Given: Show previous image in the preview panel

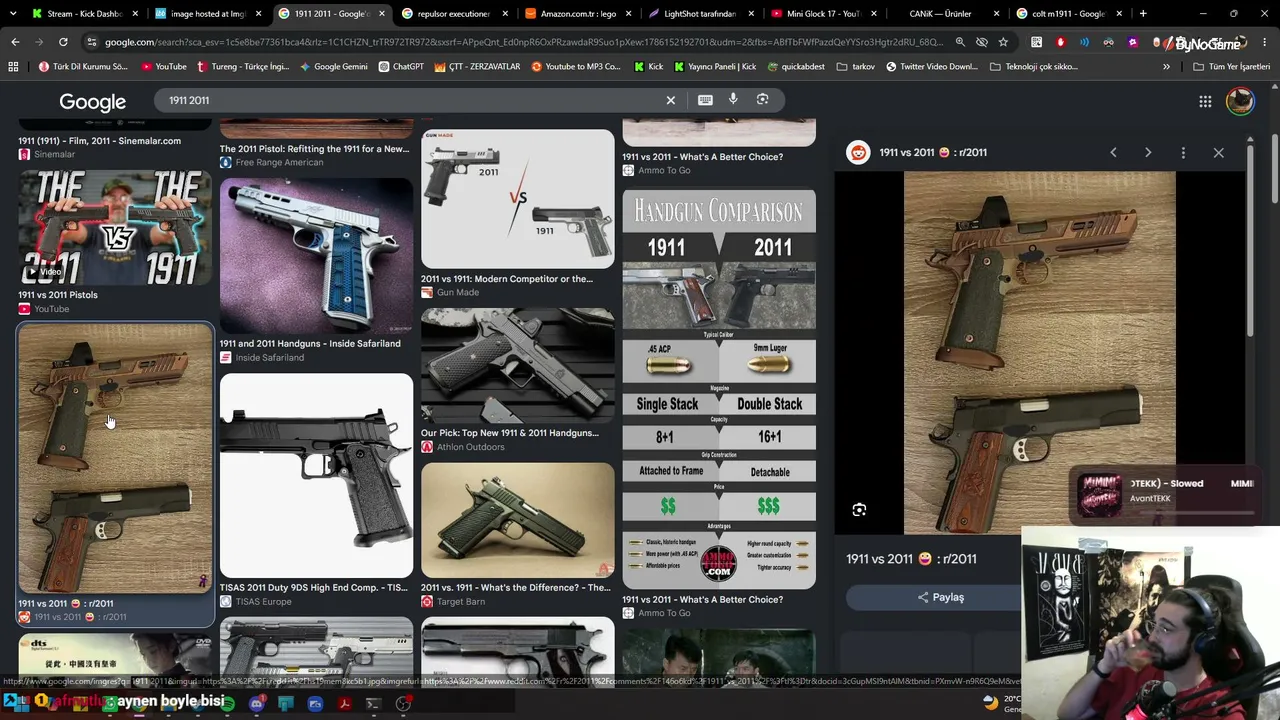Looking at the screenshot, I should [x=1113, y=152].
